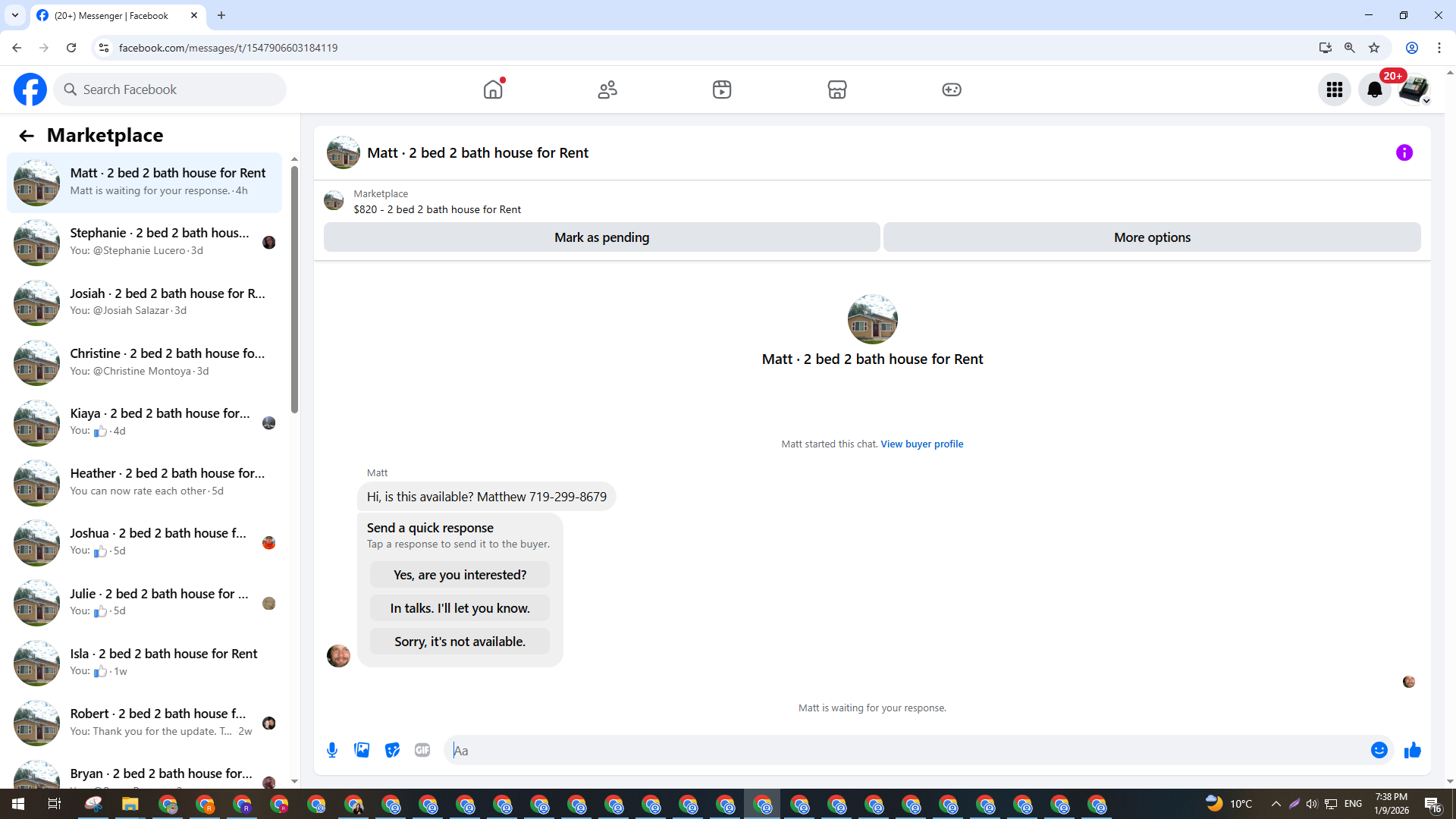The width and height of the screenshot is (1456, 819).
Task: Send quick reply "Yes, are you interested?"
Action: pyautogui.click(x=460, y=575)
